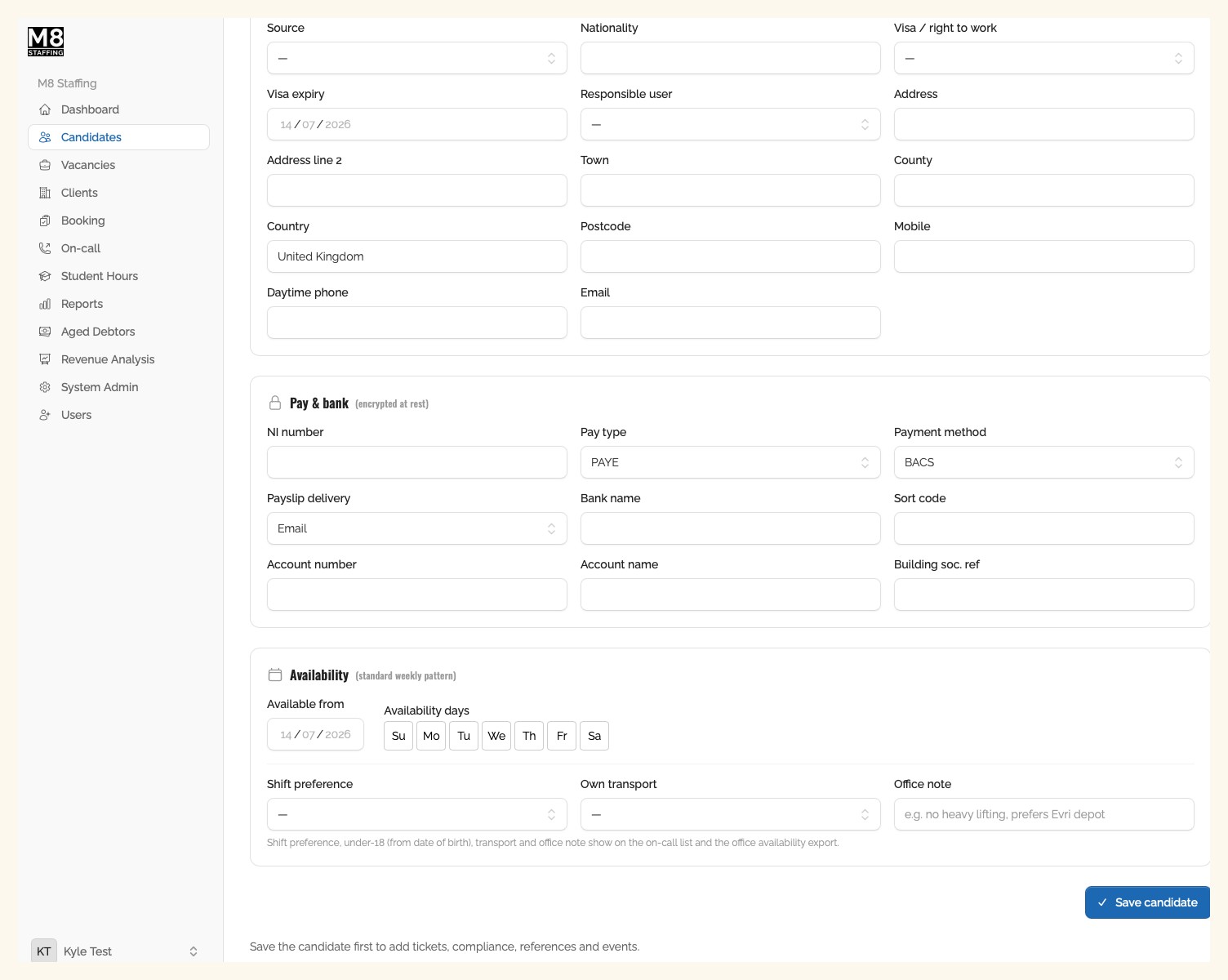Click the Country field showing United Kingdom
Image resolution: width=1228 pixels, height=980 pixels.
417,256
